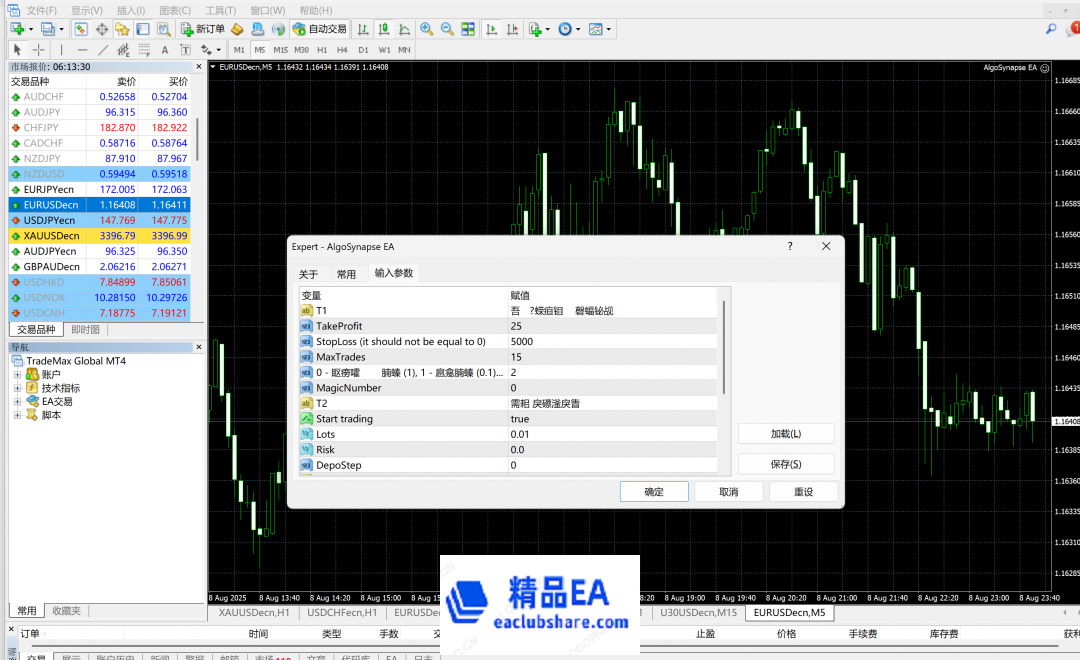Click the zoom in magnifier icon
This screenshot has width=1080, height=660.
tap(427, 29)
